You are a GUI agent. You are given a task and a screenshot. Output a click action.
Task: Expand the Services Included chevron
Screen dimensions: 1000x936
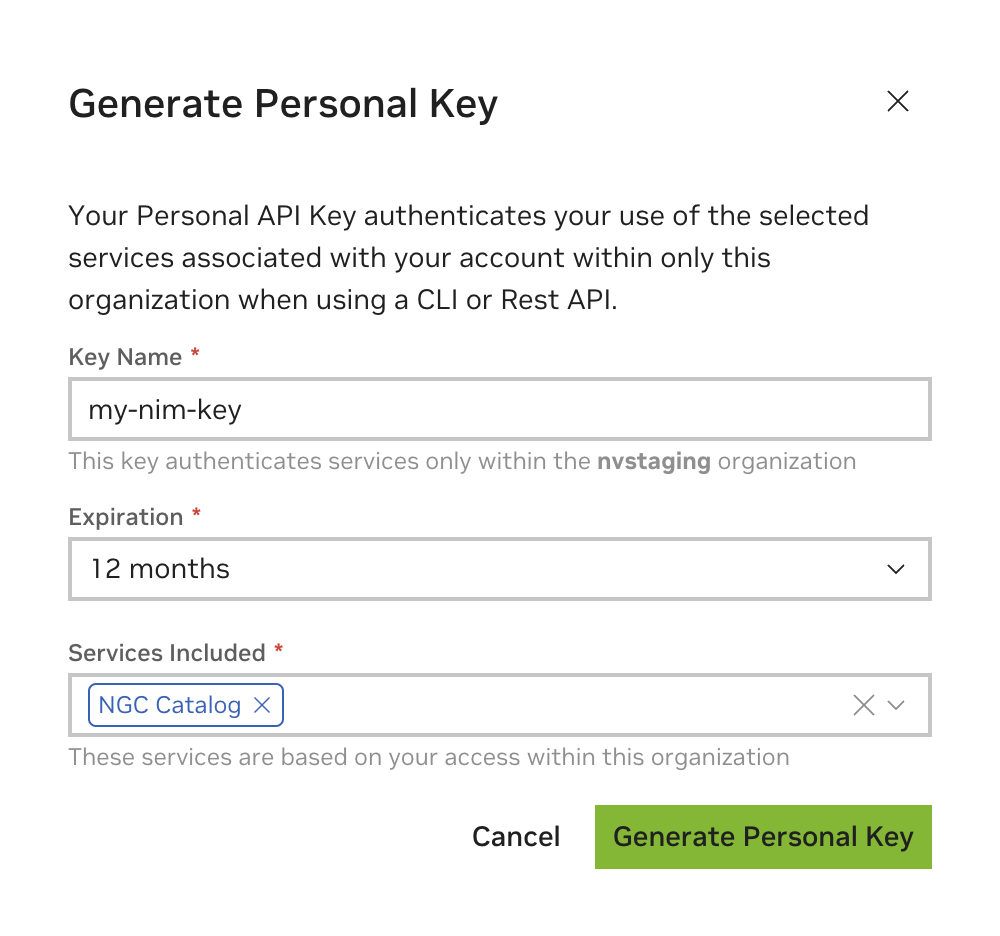click(896, 705)
